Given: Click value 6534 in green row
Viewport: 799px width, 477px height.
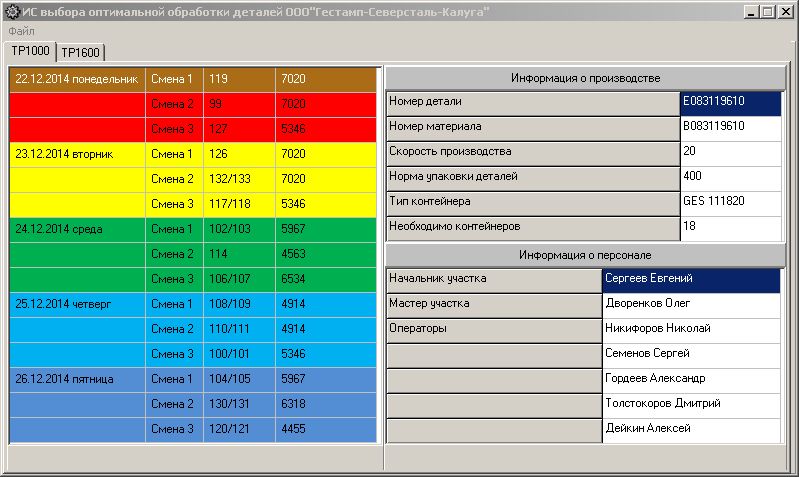Looking at the screenshot, I should click(326, 279).
